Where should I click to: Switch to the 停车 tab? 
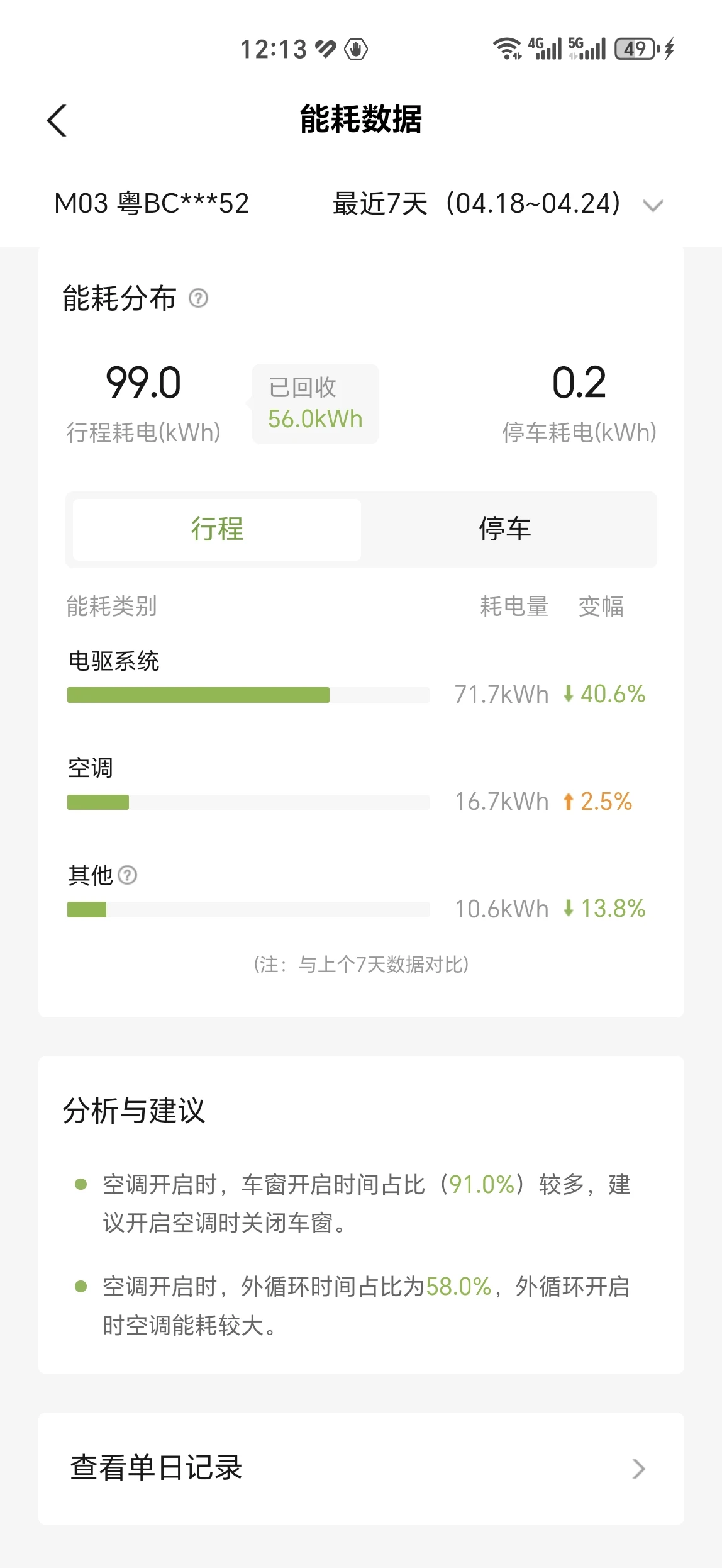click(x=505, y=529)
